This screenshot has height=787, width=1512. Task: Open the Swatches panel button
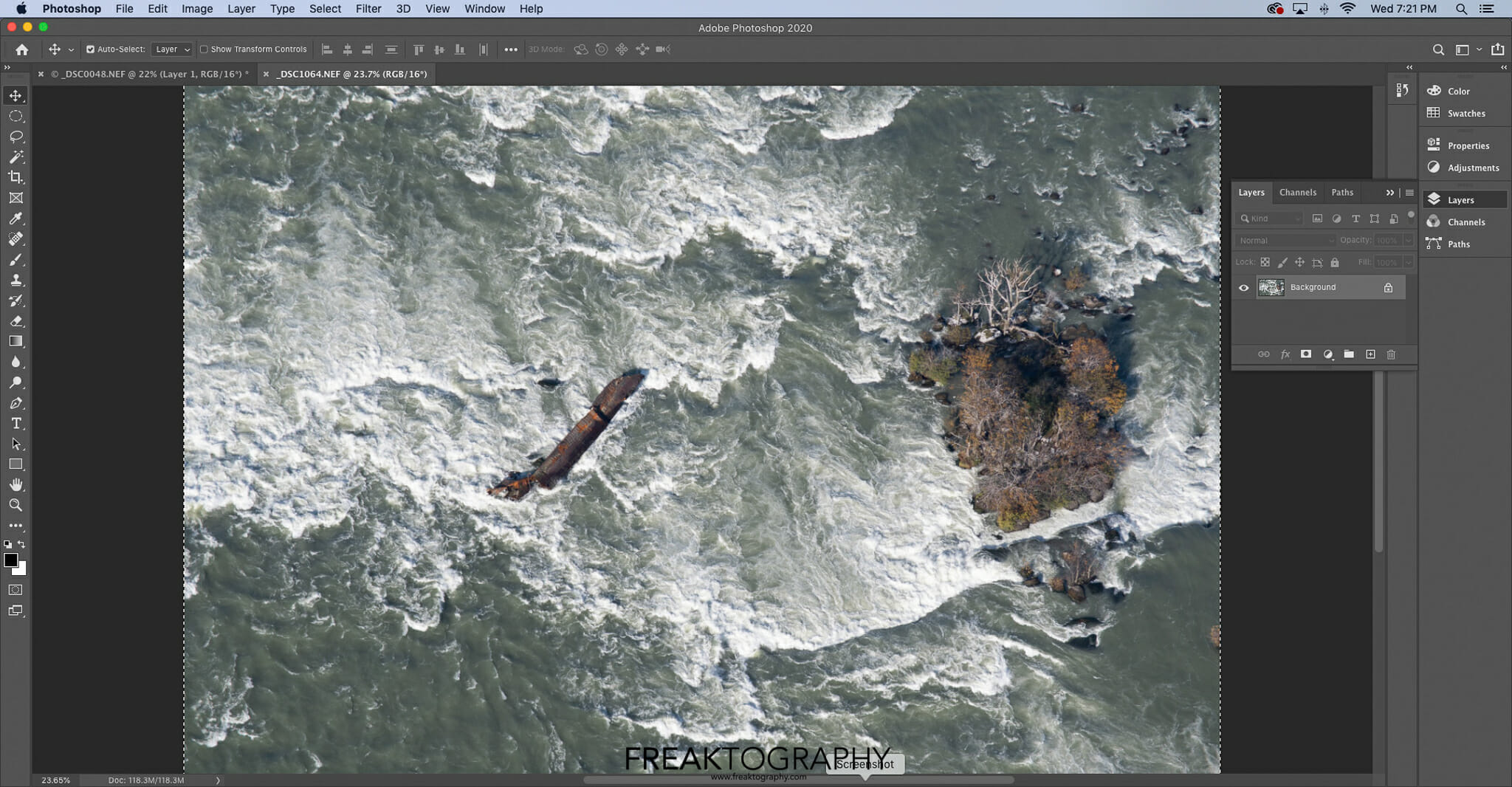[1457, 113]
